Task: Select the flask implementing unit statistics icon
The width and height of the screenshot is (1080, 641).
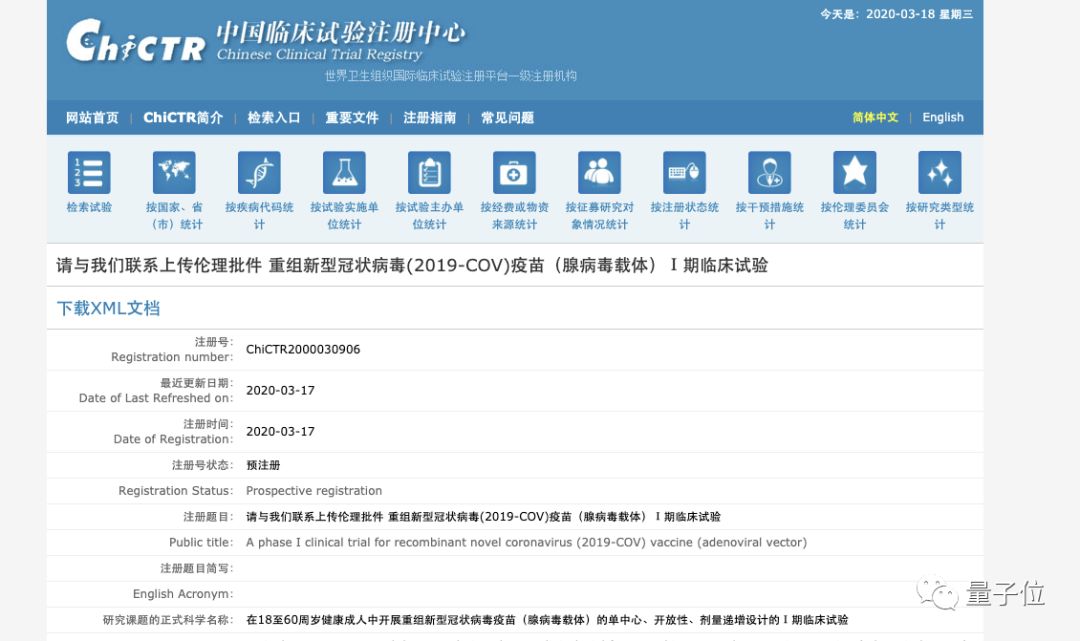Action: (344, 173)
